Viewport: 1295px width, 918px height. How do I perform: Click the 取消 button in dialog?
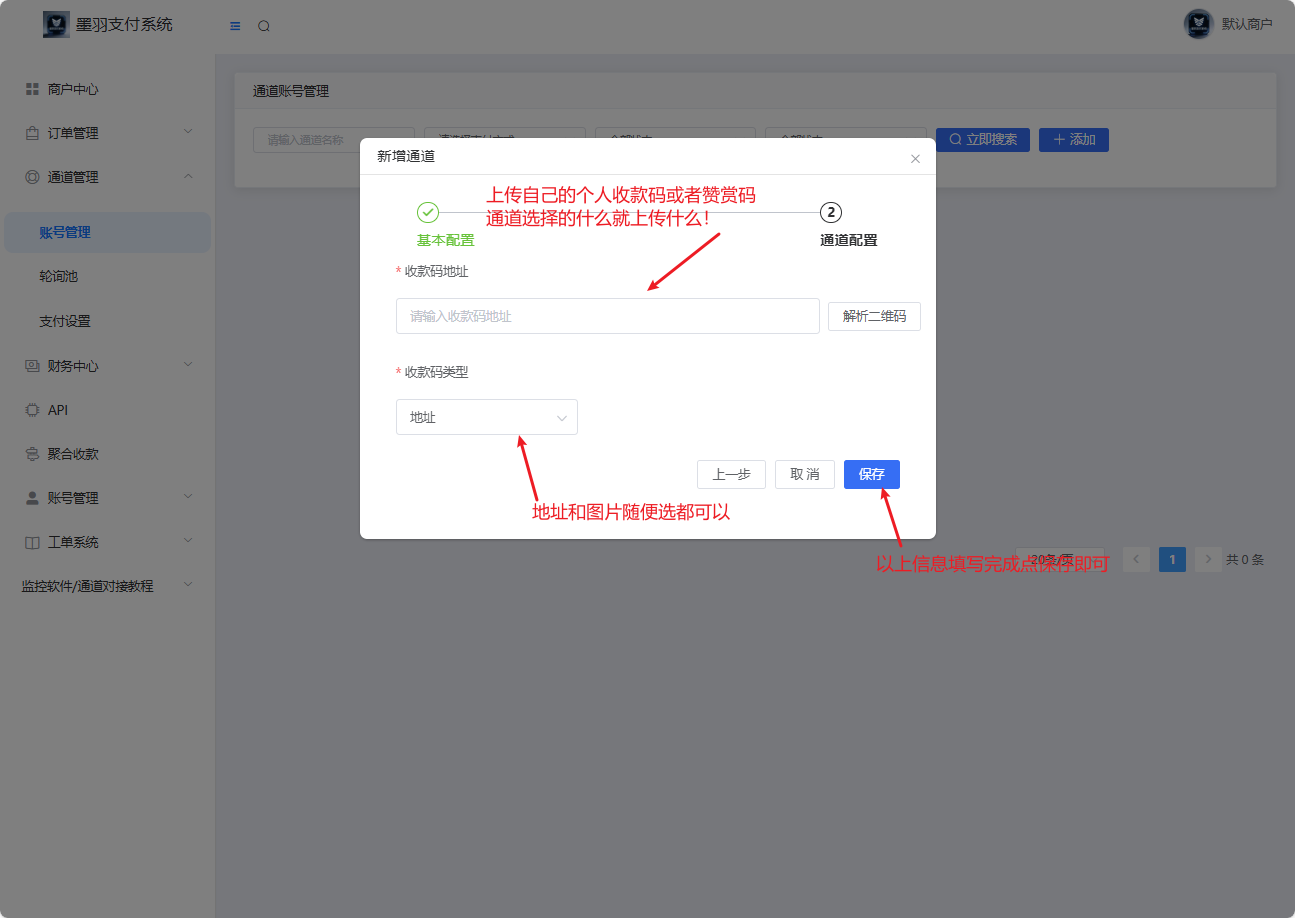tap(804, 474)
